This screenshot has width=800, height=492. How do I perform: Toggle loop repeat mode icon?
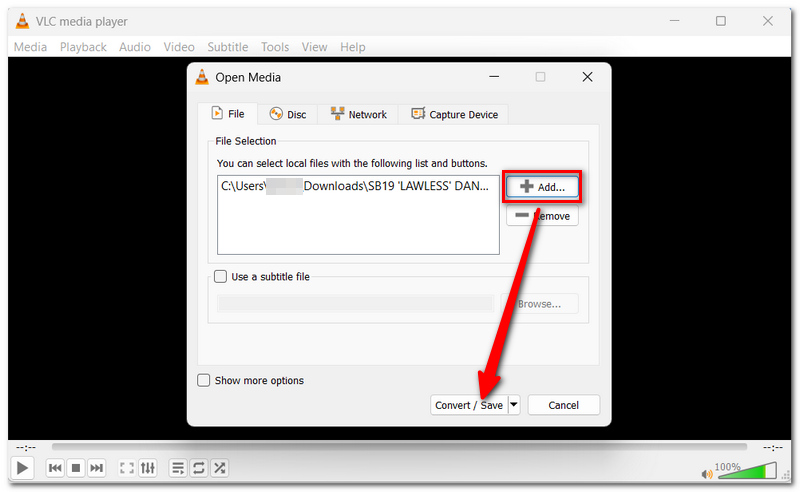(x=198, y=468)
